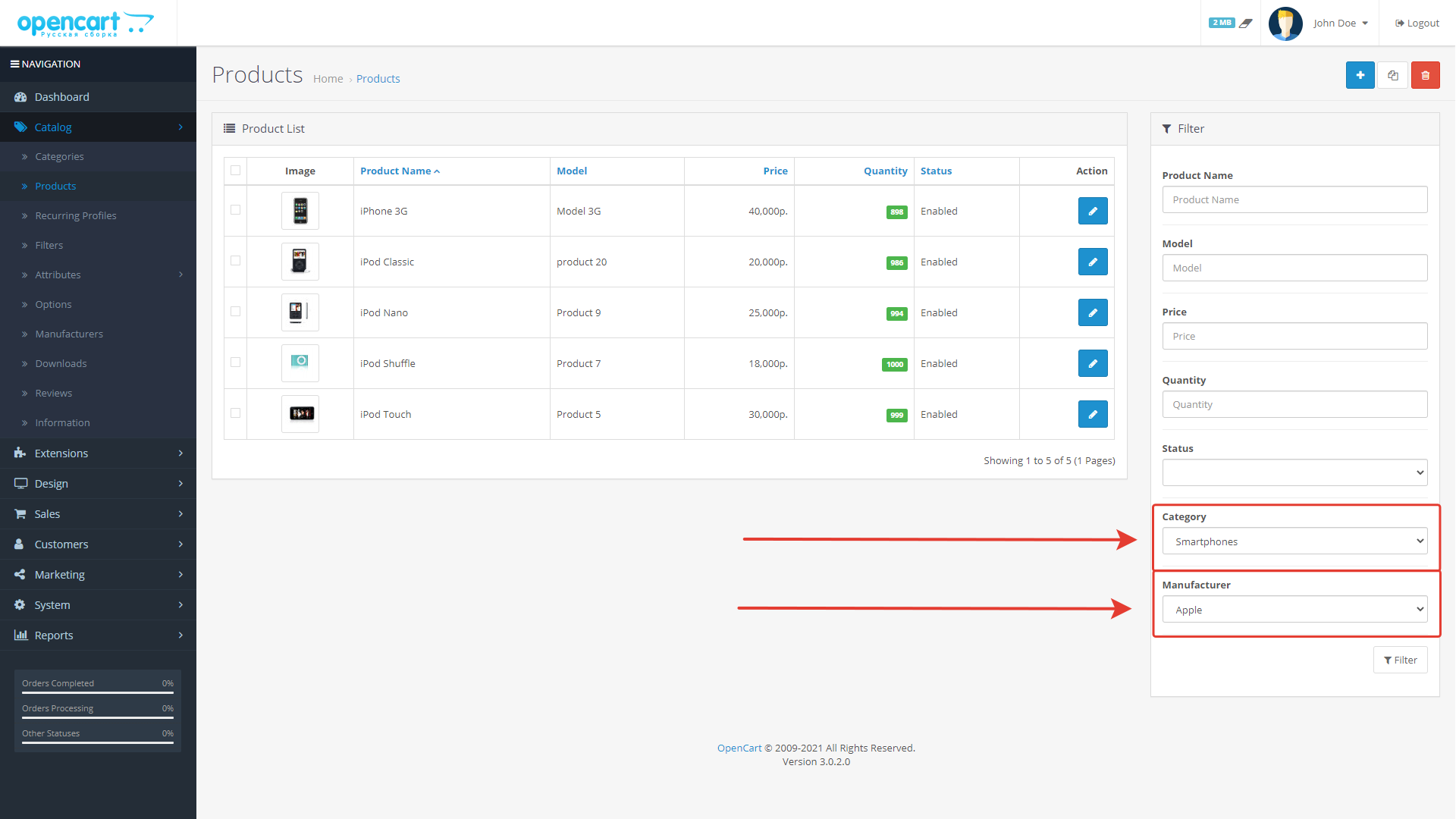Click the eraser cache icon in header

(1245, 23)
